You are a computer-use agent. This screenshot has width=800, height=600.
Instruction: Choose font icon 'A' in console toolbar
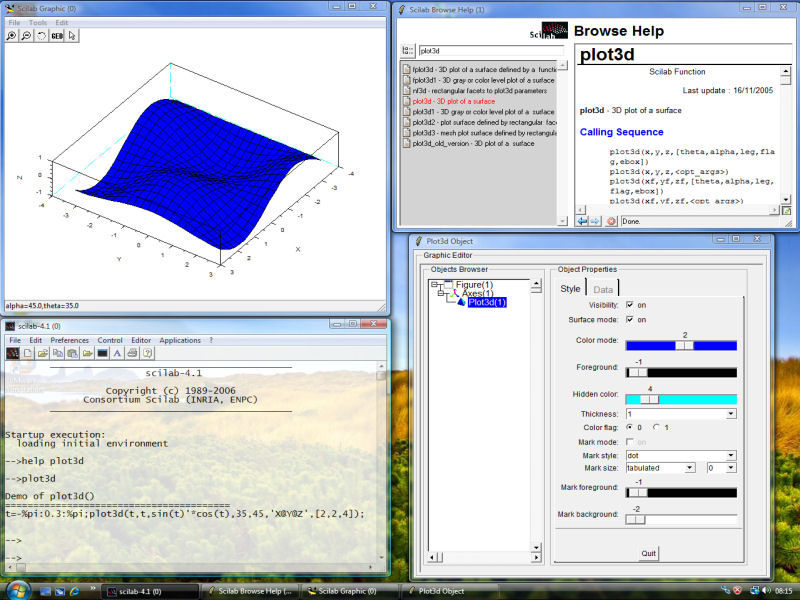tap(117, 353)
